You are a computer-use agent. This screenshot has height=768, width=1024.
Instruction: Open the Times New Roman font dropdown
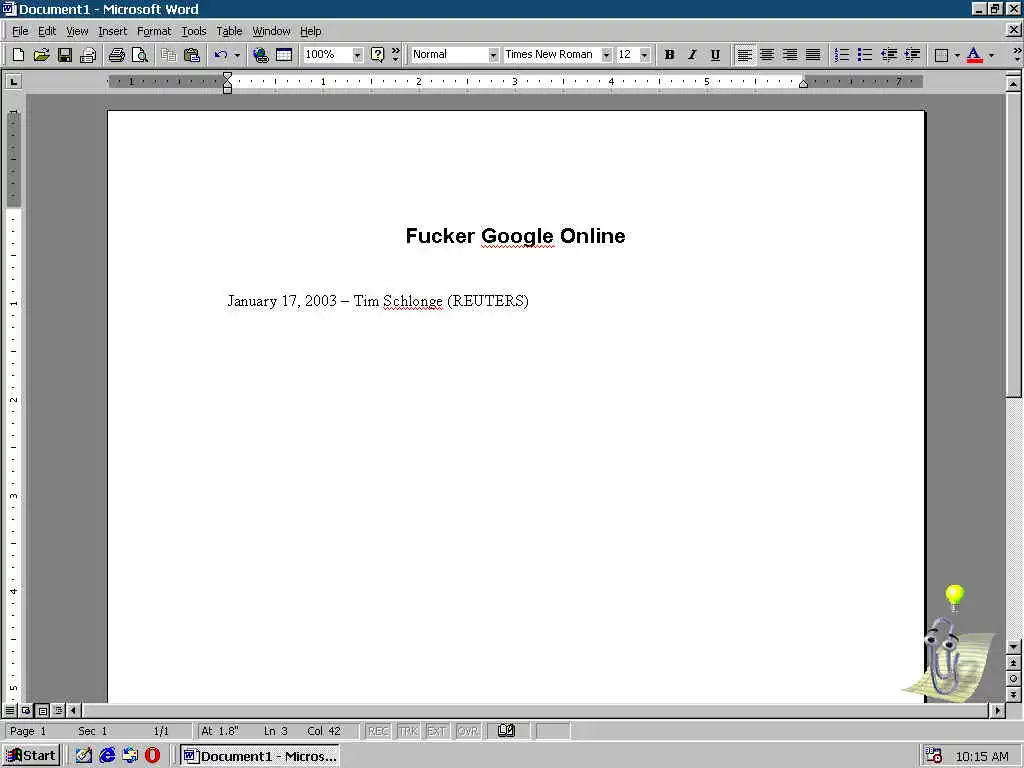[x=606, y=55]
